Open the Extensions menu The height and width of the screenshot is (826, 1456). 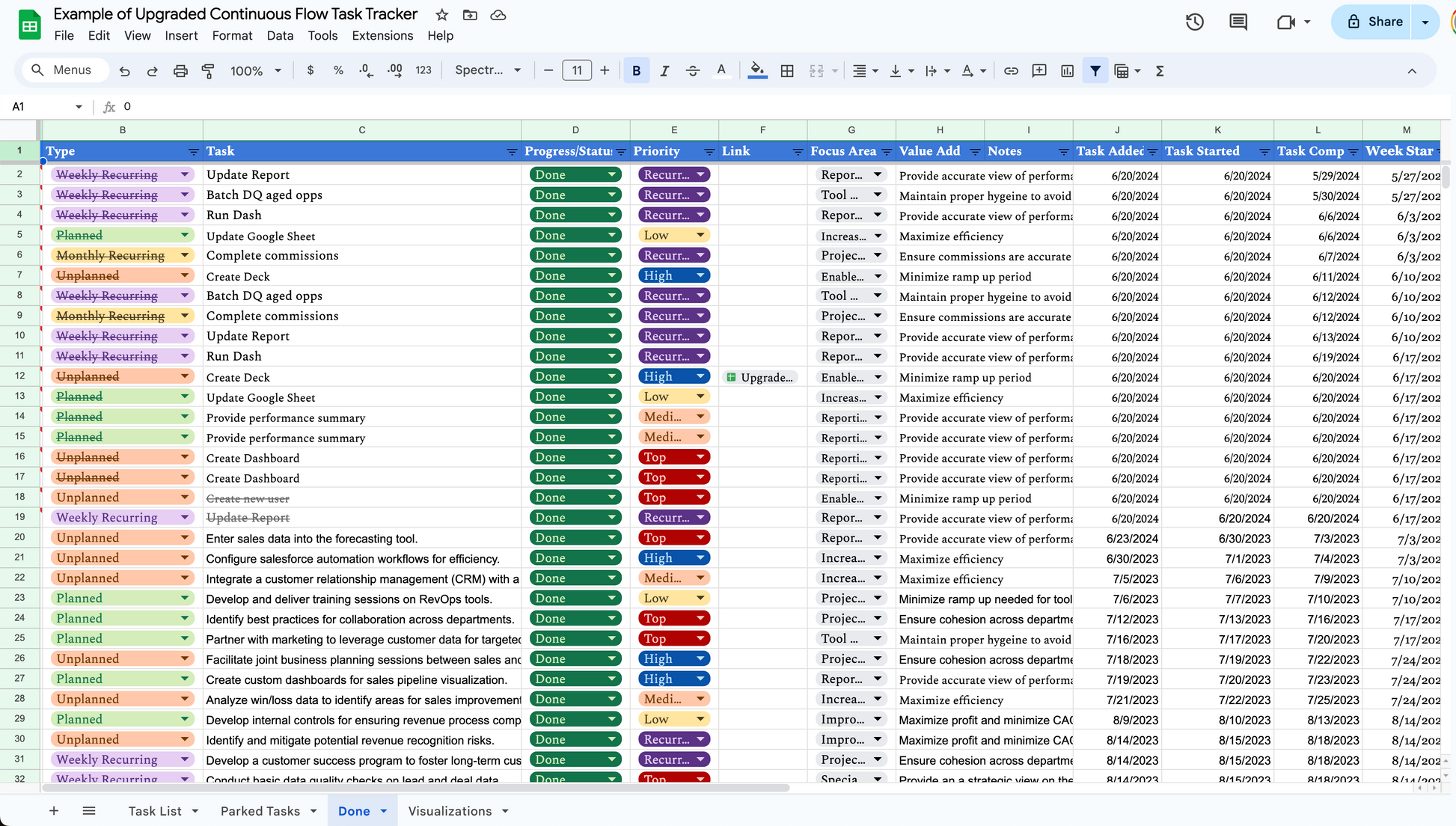click(382, 36)
